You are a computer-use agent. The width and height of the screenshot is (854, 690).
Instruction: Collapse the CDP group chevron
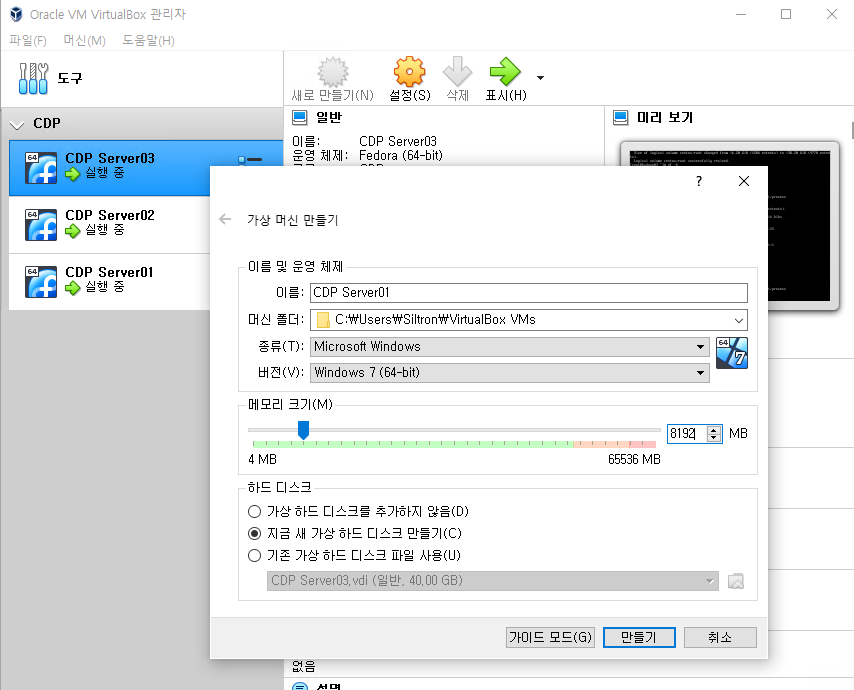[x=17, y=125]
